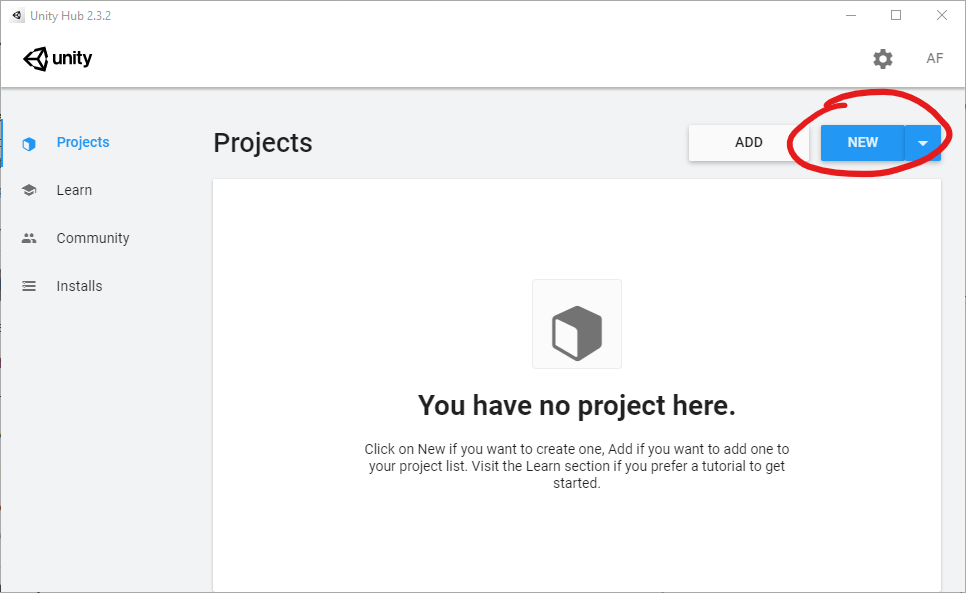966x593 pixels.
Task: Minimize the Unity Hub window
Action: click(851, 15)
